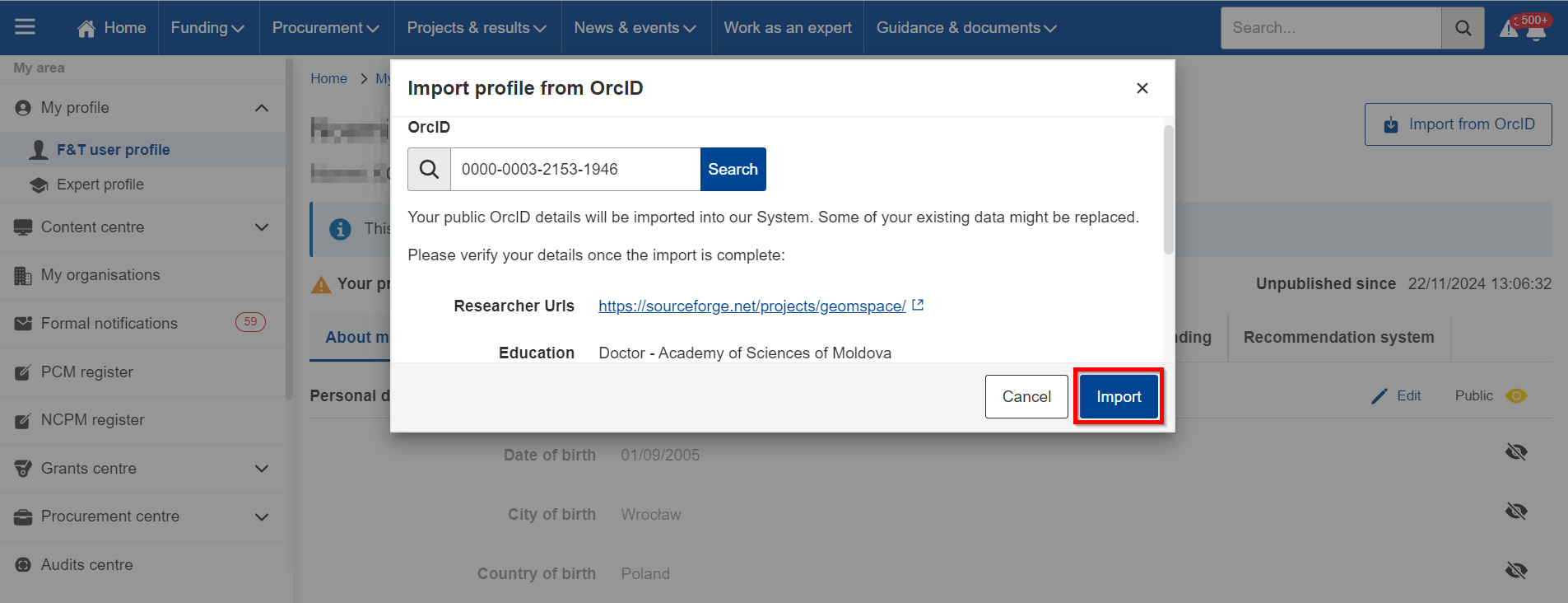Click the Formal notifications envelope icon
The width and height of the screenshot is (1568, 603).
coord(23,324)
